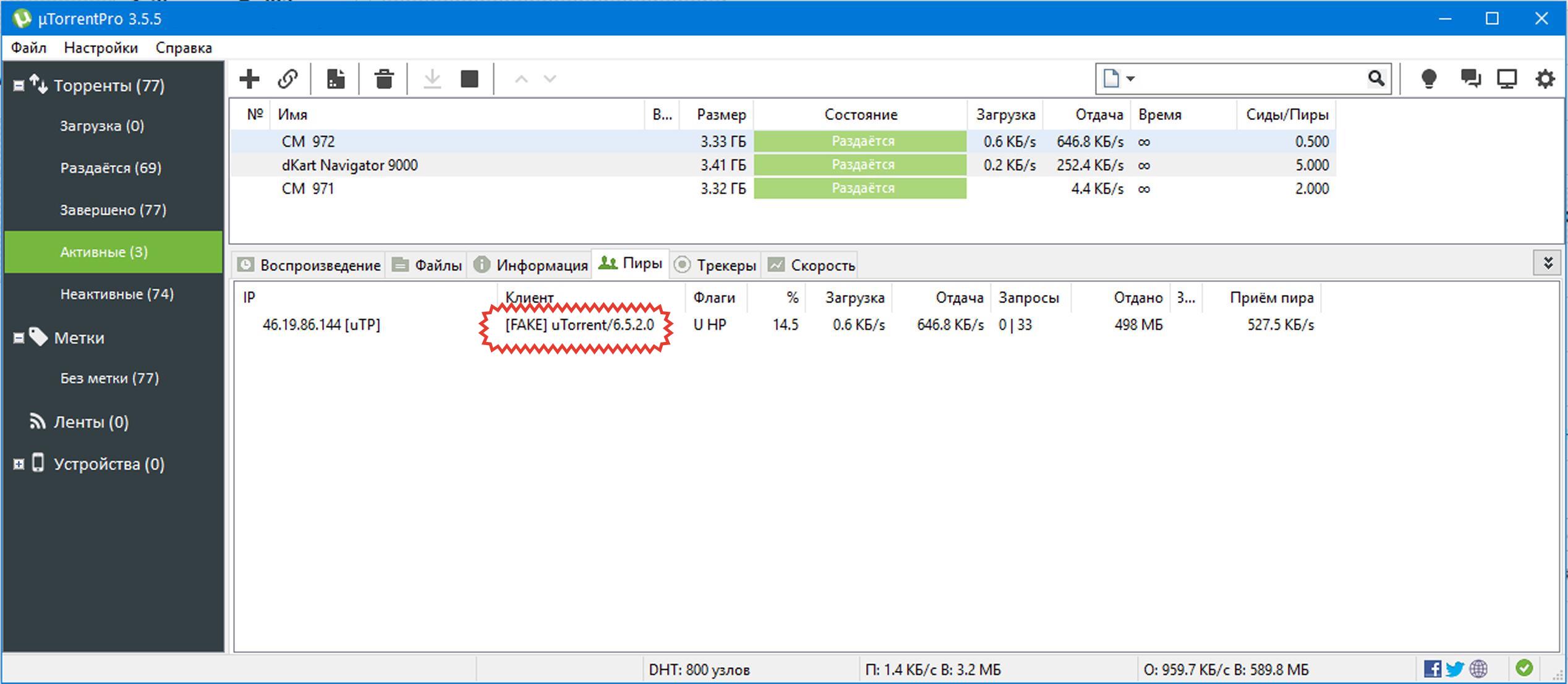Select the Раздаётся (69) category
Image resolution: width=1568 pixels, height=684 pixels.
pyautogui.click(x=111, y=168)
